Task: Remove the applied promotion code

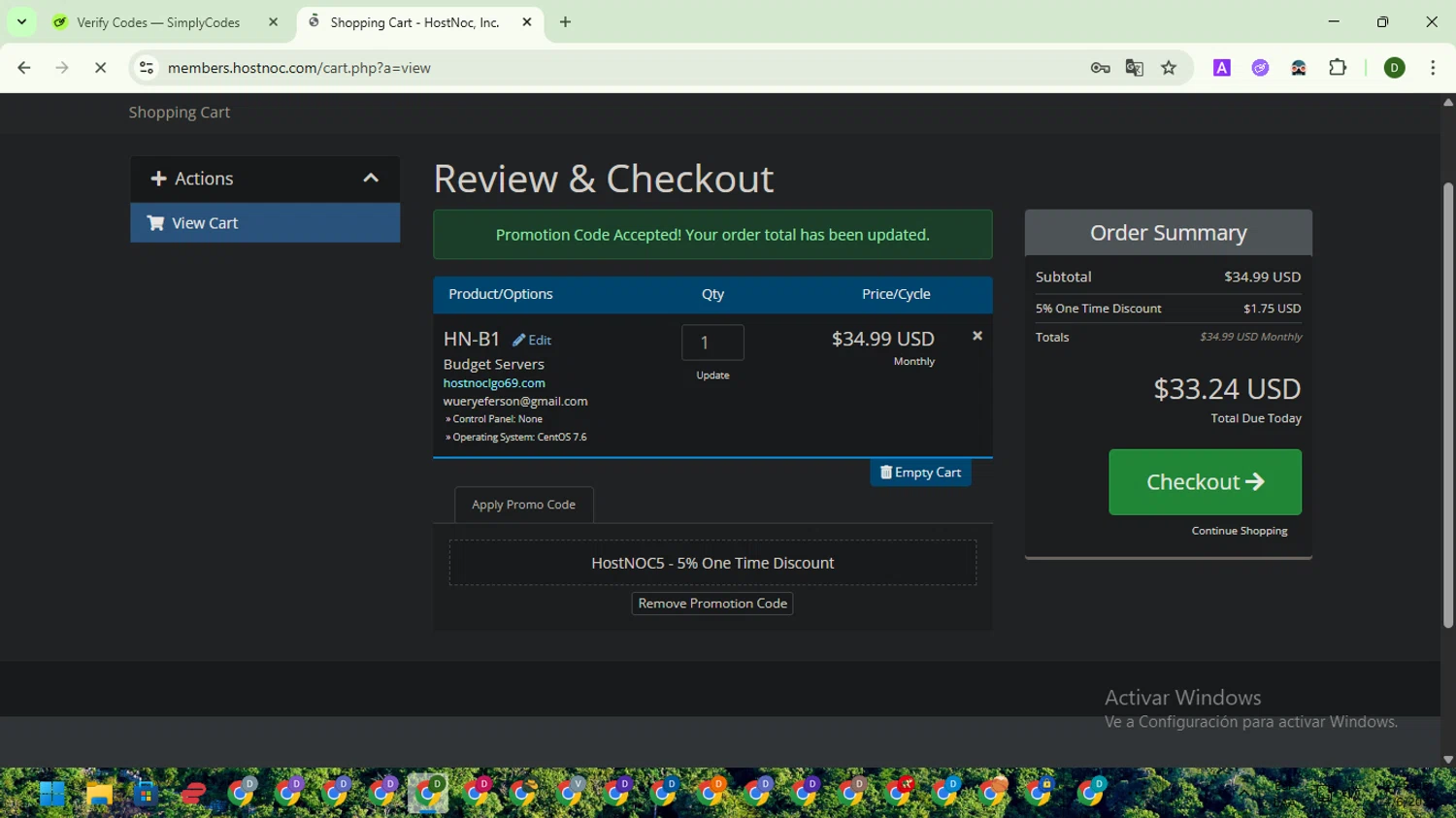Action: click(712, 604)
